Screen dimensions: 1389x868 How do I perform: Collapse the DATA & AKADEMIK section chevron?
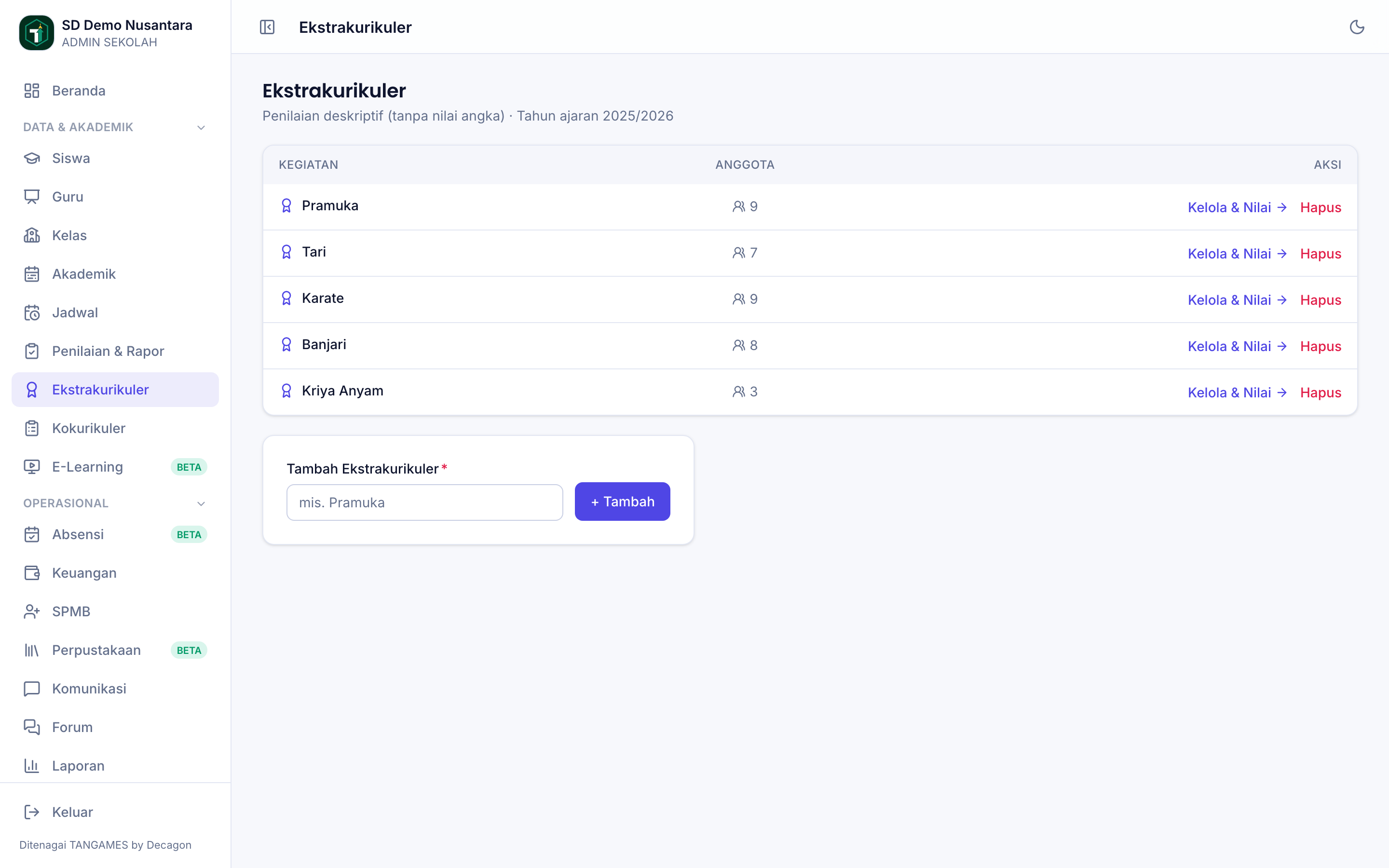coord(201,127)
